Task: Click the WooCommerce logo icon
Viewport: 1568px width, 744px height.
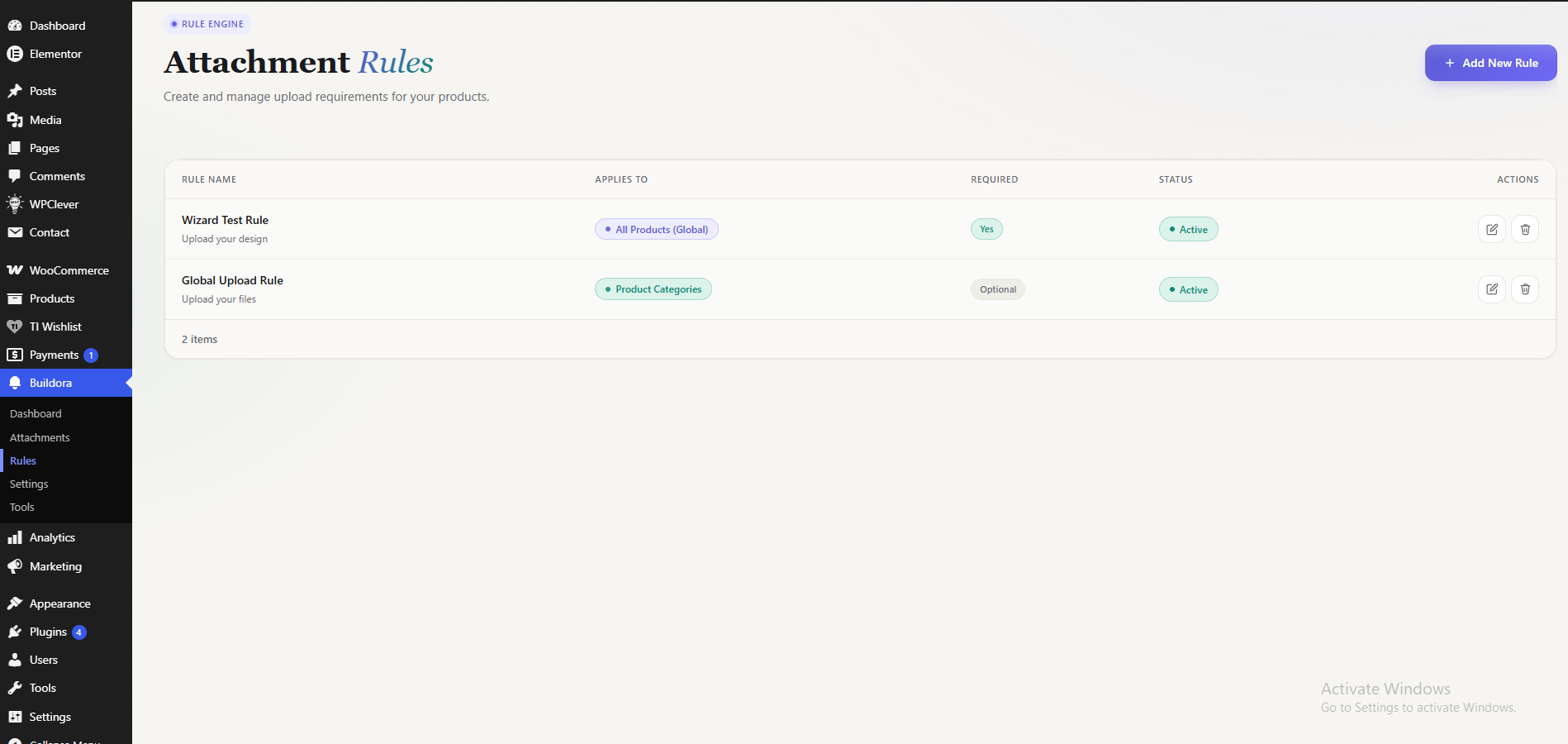Action: [x=15, y=270]
